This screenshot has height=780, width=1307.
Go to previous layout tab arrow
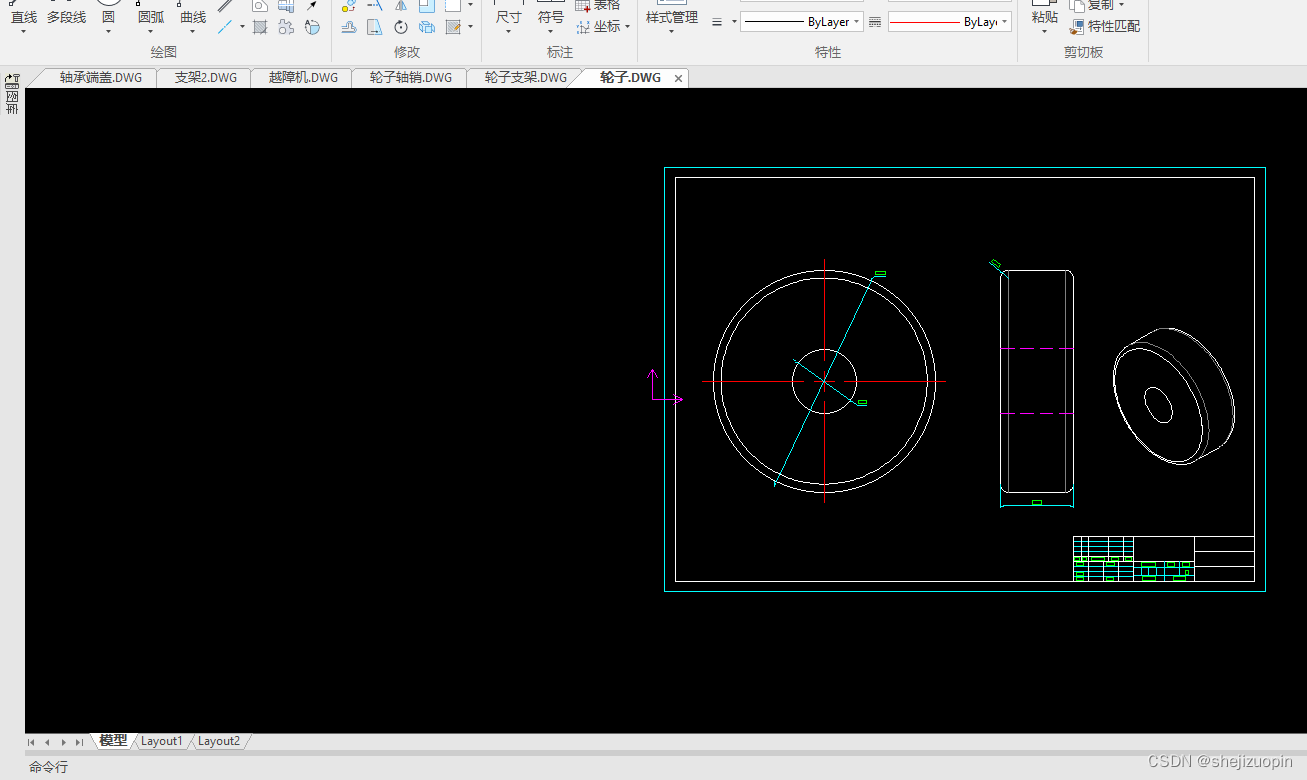(47, 742)
